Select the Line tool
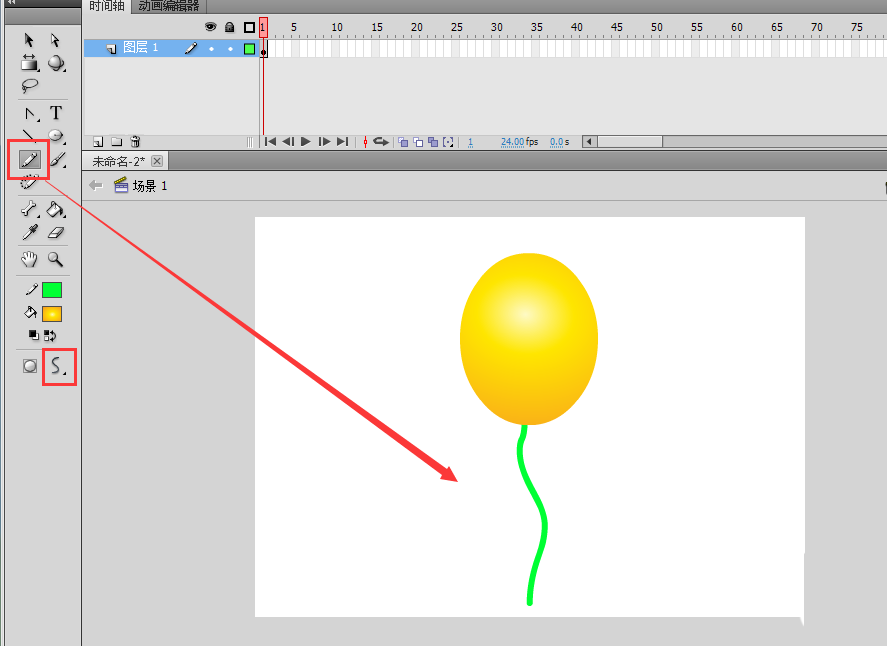Viewport: 887px width, 646px height. click(x=28, y=135)
